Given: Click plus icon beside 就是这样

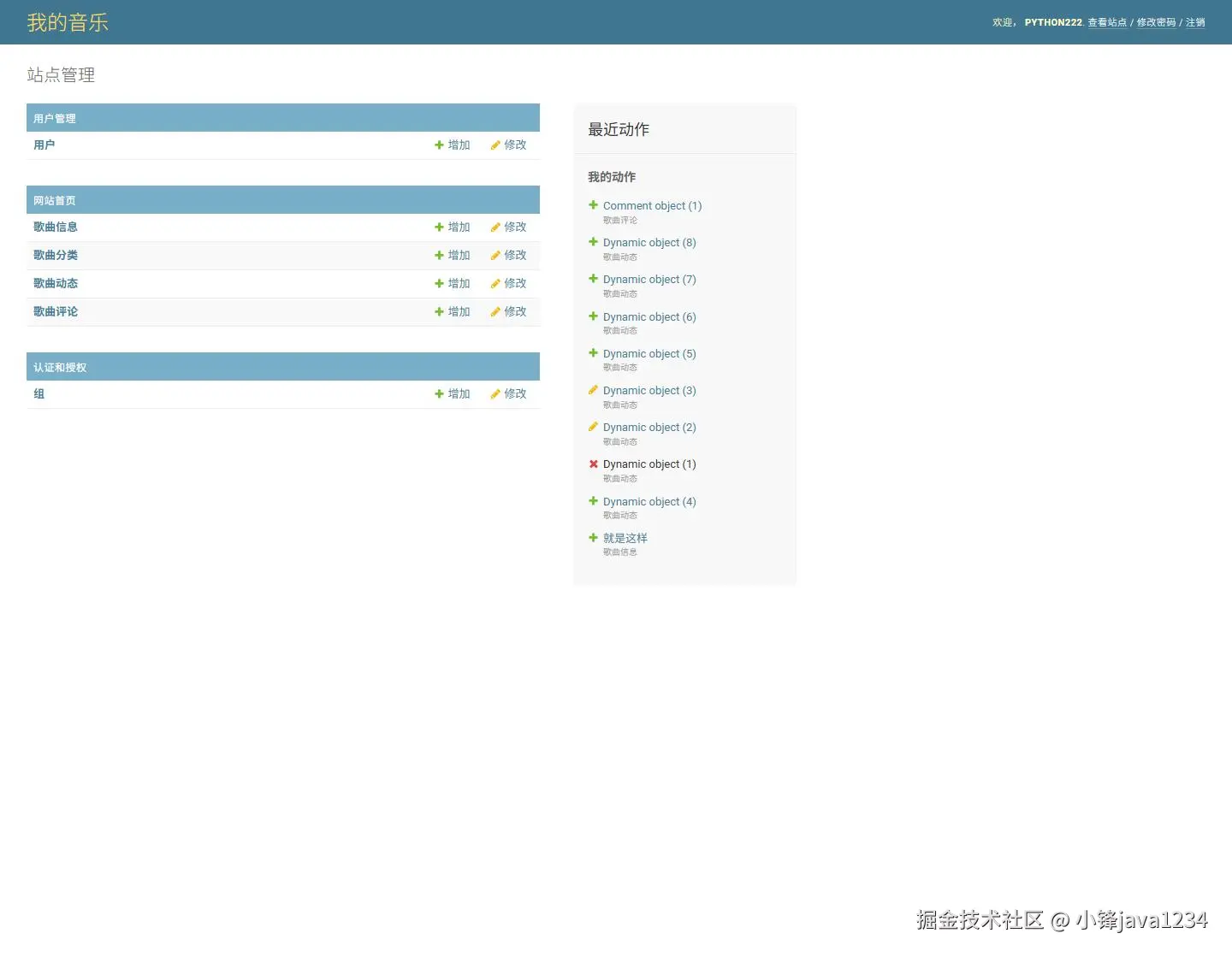Looking at the screenshot, I should 593,538.
